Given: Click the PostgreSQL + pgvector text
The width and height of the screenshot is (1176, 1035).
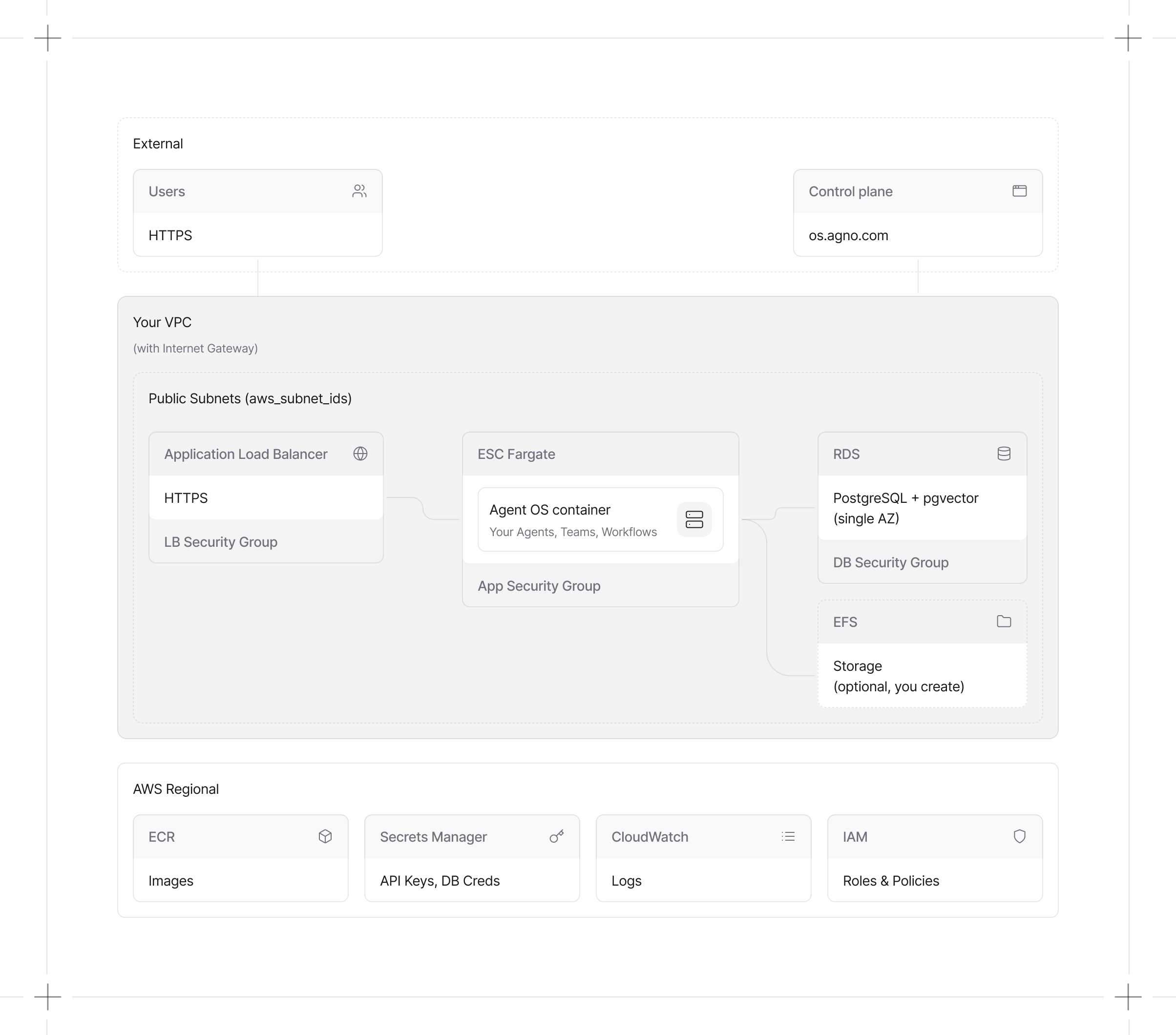Looking at the screenshot, I should 905,498.
